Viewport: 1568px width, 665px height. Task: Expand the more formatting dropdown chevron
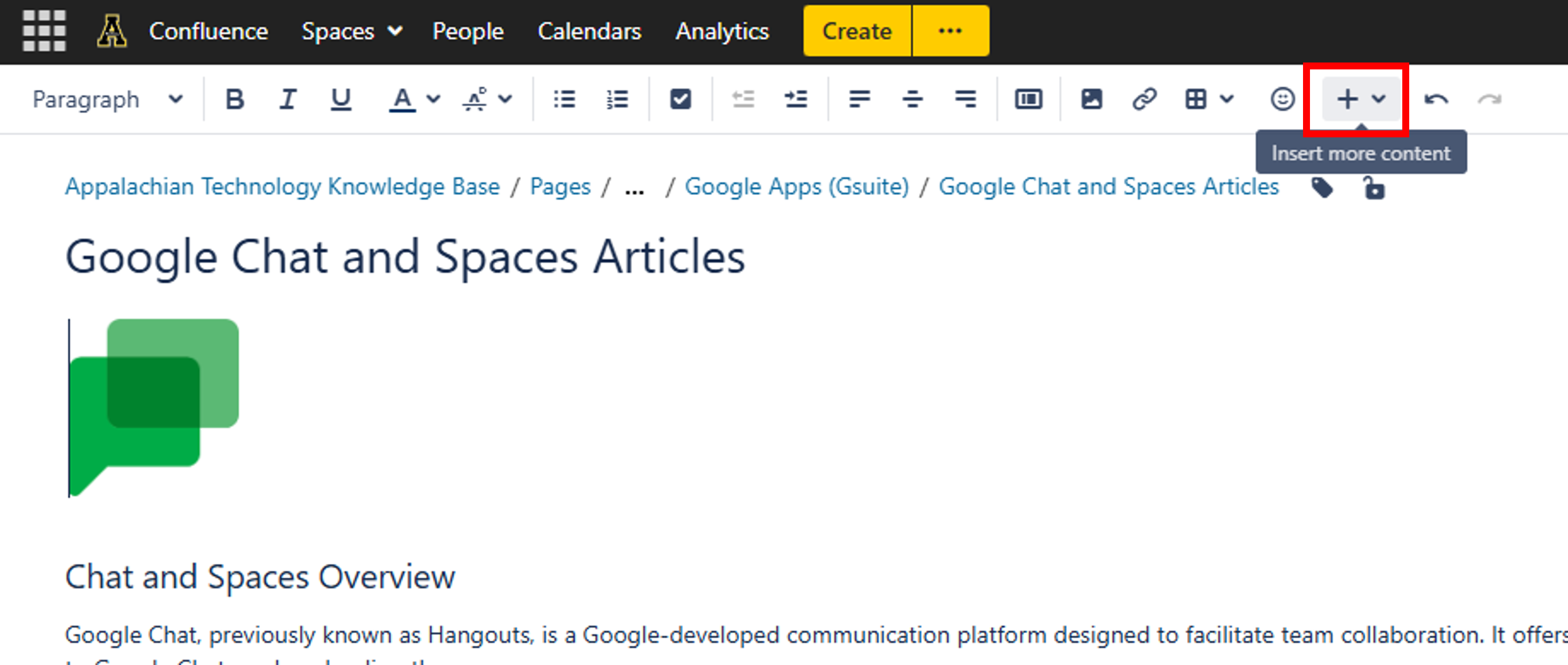(505, 99)
